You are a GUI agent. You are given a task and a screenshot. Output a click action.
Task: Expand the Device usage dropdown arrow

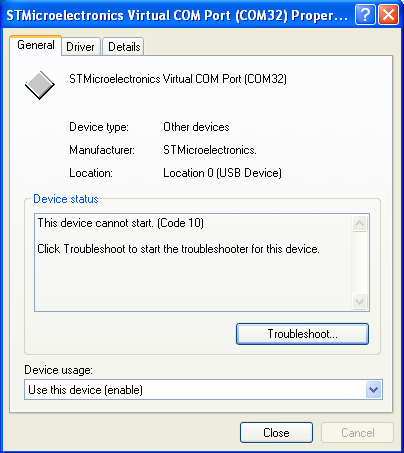click(x=373, y=390)
